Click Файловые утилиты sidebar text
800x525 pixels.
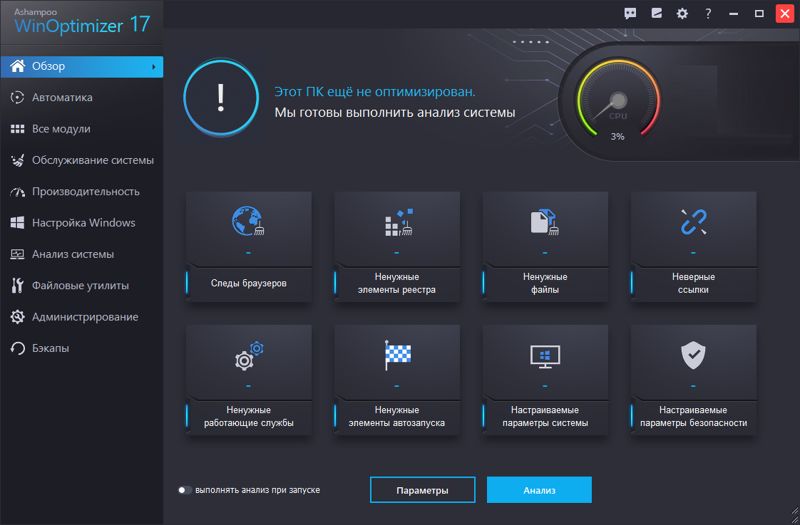coord(80,286)
